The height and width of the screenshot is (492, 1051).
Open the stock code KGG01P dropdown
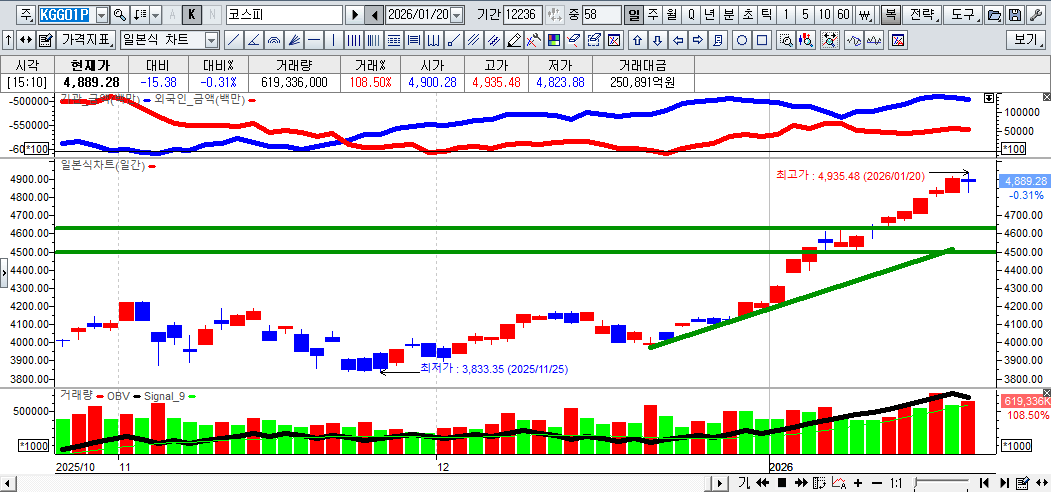[100, 15]
